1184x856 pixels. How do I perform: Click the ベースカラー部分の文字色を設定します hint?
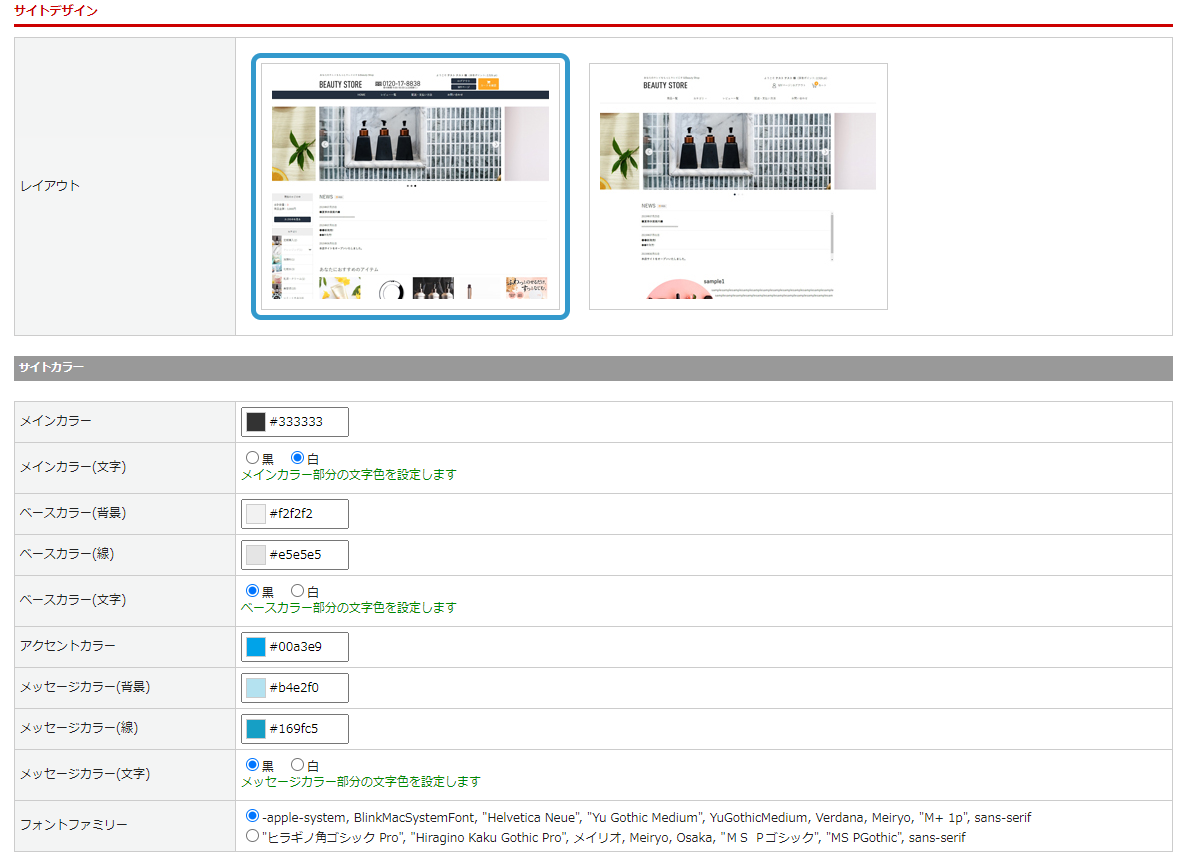tap(349, 608)
